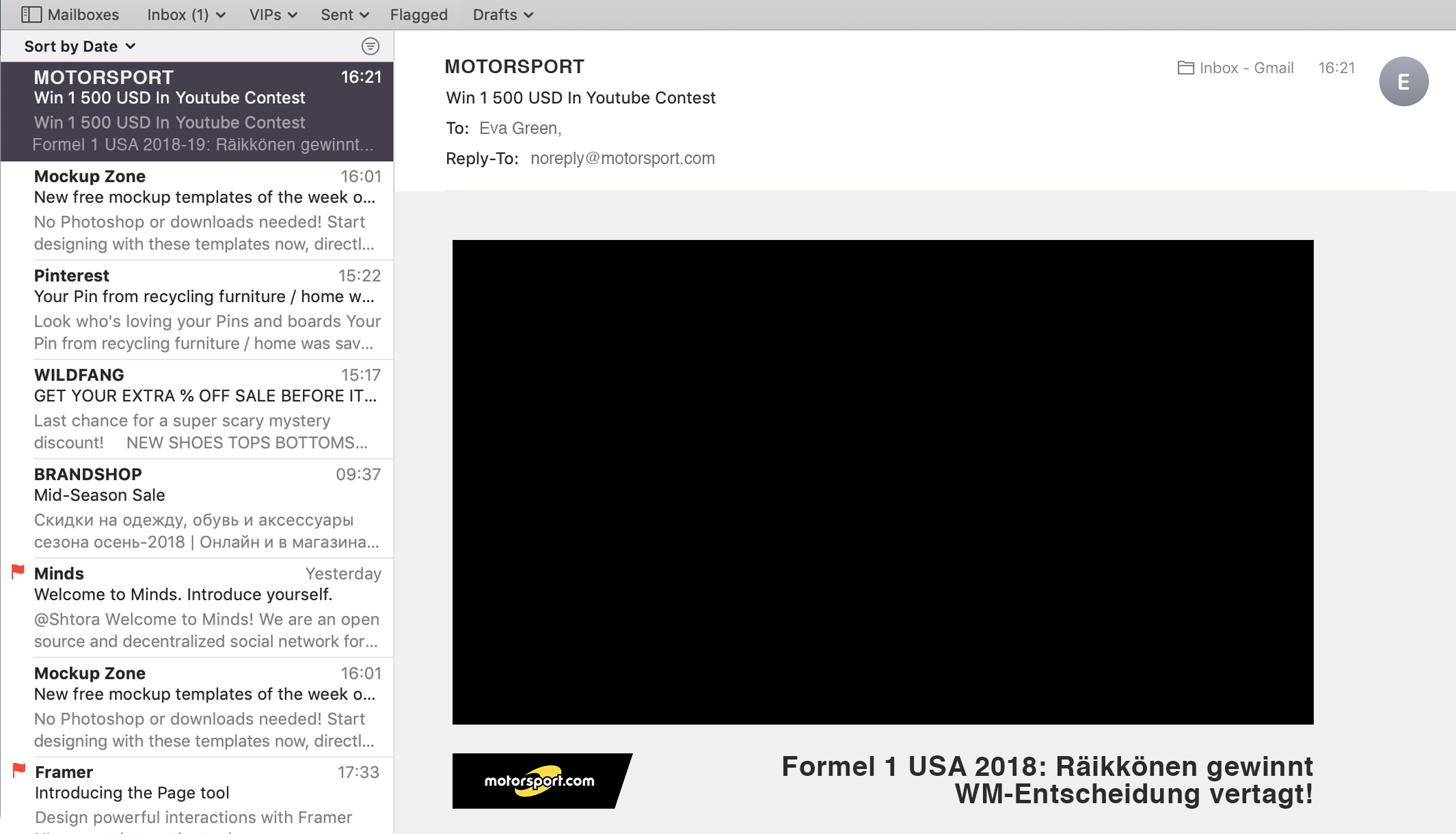Open the Mockup Zone email below Minds

[197, 707]
